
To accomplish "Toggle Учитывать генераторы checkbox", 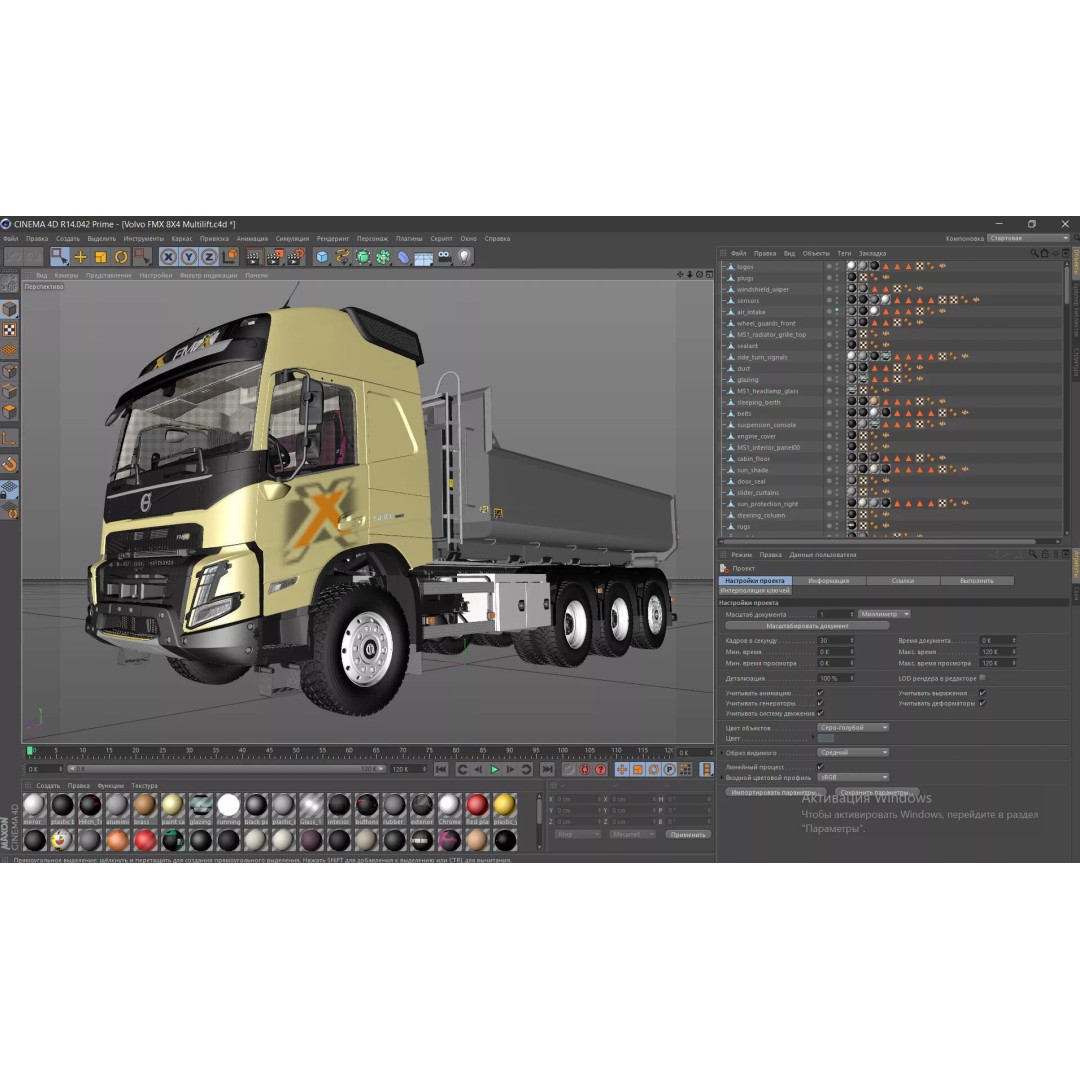I will [820, 703].
